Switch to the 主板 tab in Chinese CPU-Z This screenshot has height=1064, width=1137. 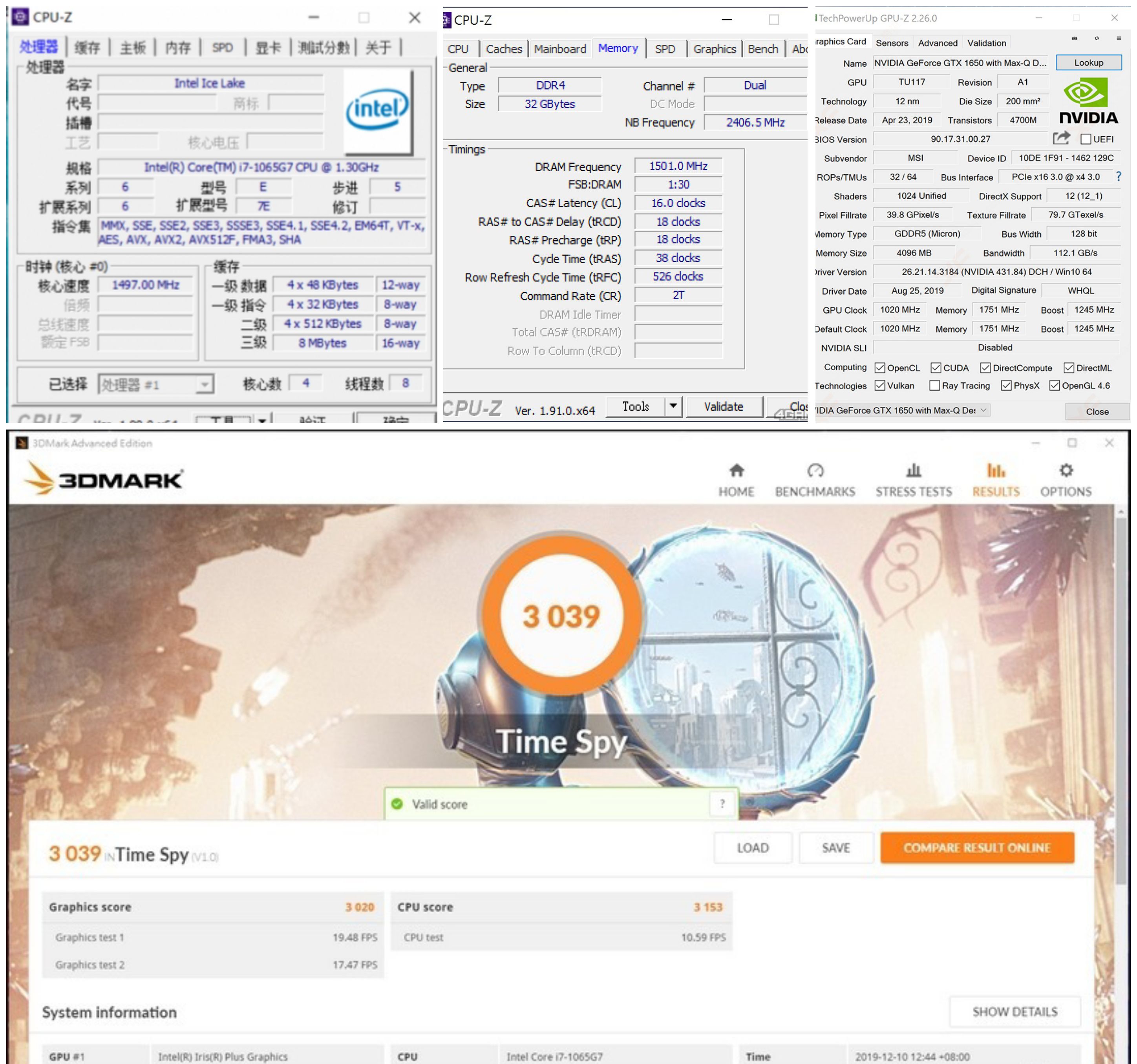point(133,48)
